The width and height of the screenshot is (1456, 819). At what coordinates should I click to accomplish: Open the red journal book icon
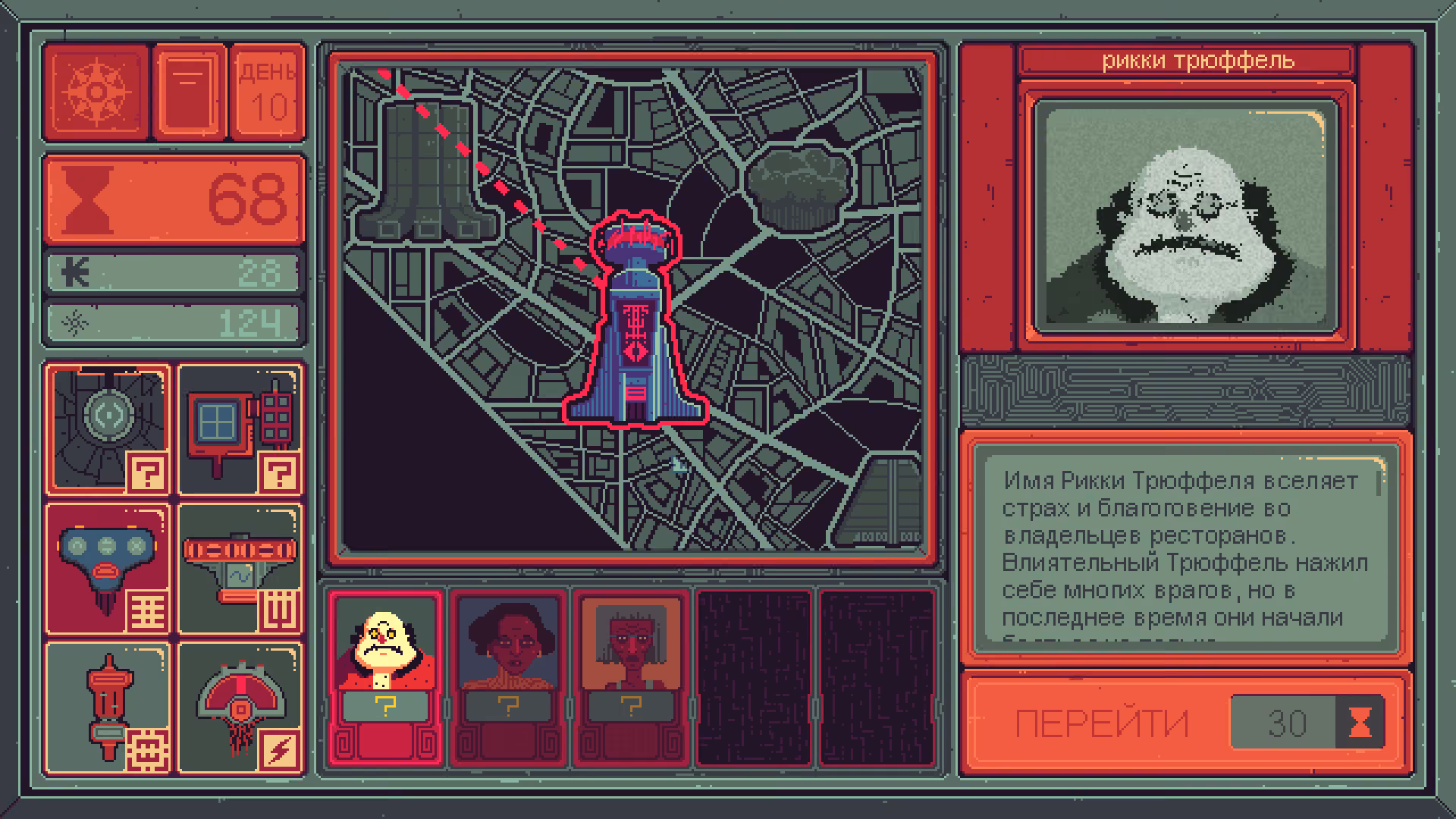point(190,93)
